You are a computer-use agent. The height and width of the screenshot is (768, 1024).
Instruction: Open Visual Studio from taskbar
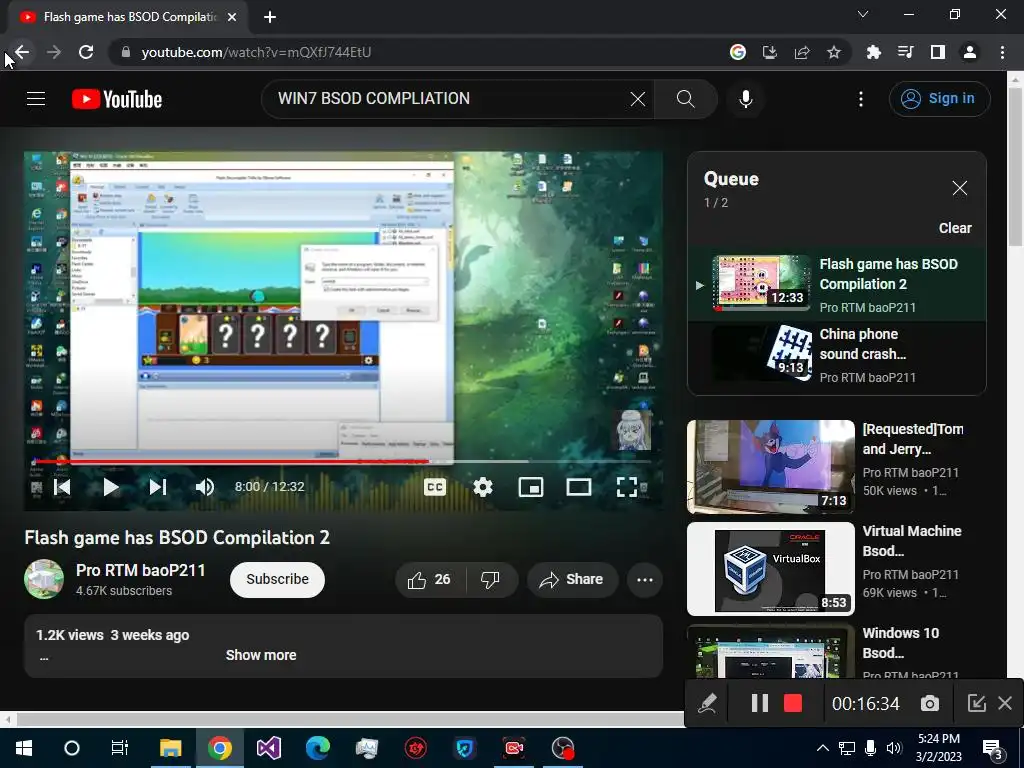click(268, 748)
